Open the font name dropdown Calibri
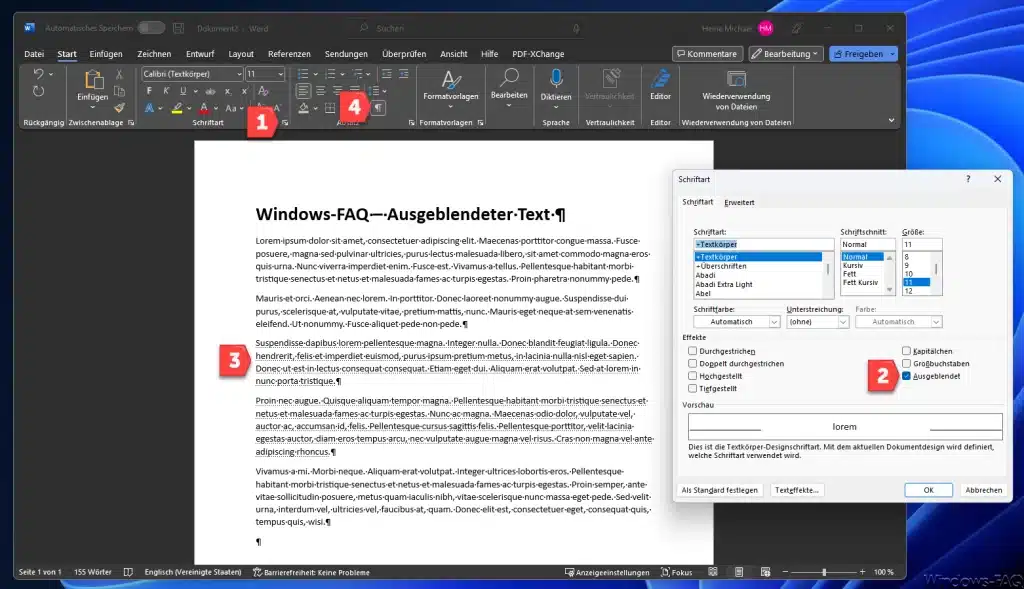Image resolution: width=1024 pixels, height=589 pixels. (x=239, y=74)
